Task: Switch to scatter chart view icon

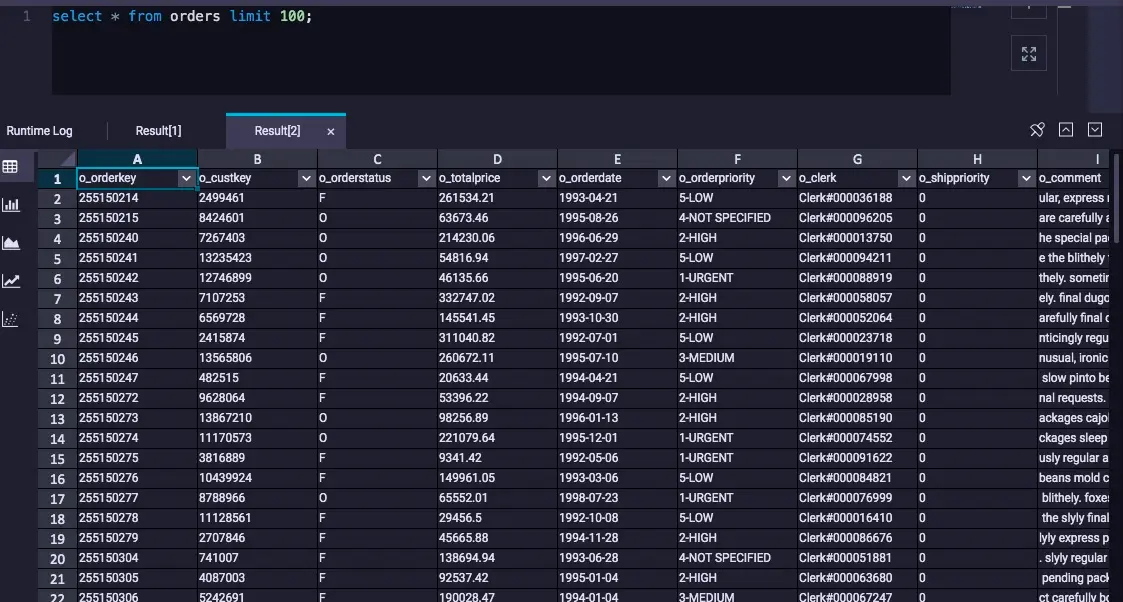Action: pos(11,319)
